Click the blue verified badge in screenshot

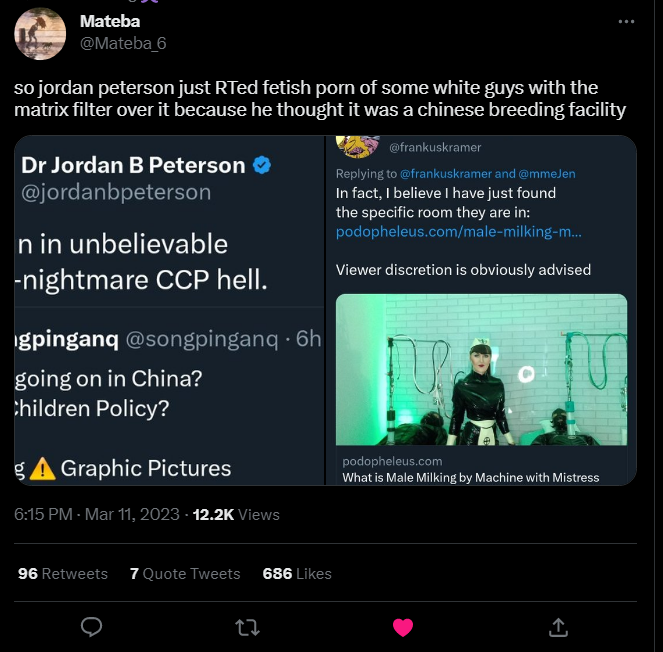coord(261,165)
